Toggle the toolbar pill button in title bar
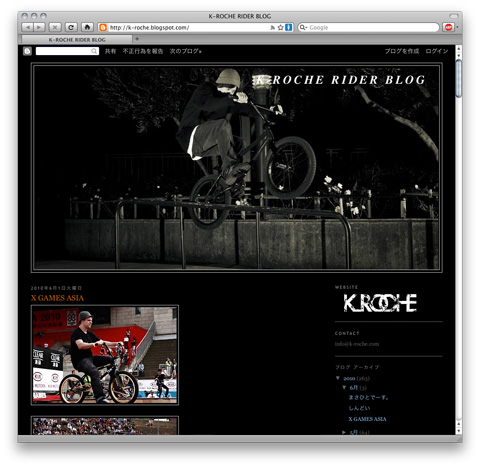This screenshot has width=480, height=467. click(x=454, y=16)
